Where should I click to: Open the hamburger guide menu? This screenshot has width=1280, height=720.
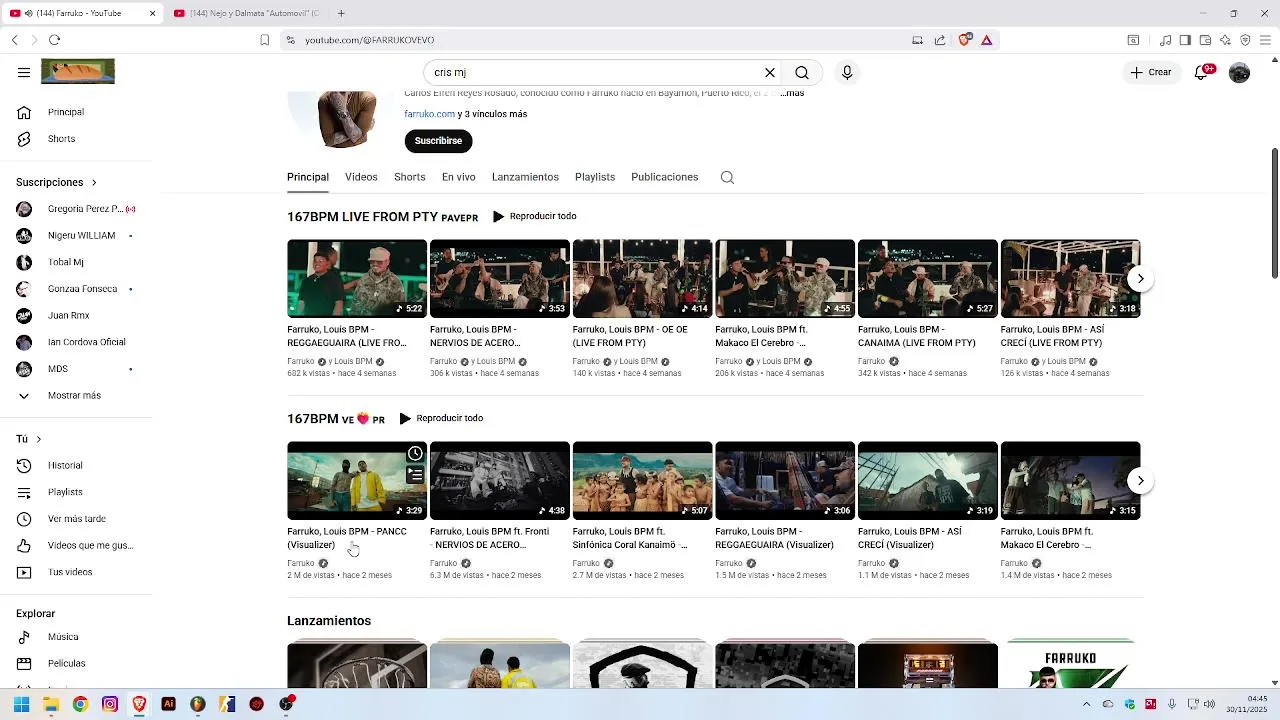pyautogui.click(x=23, y=72)
